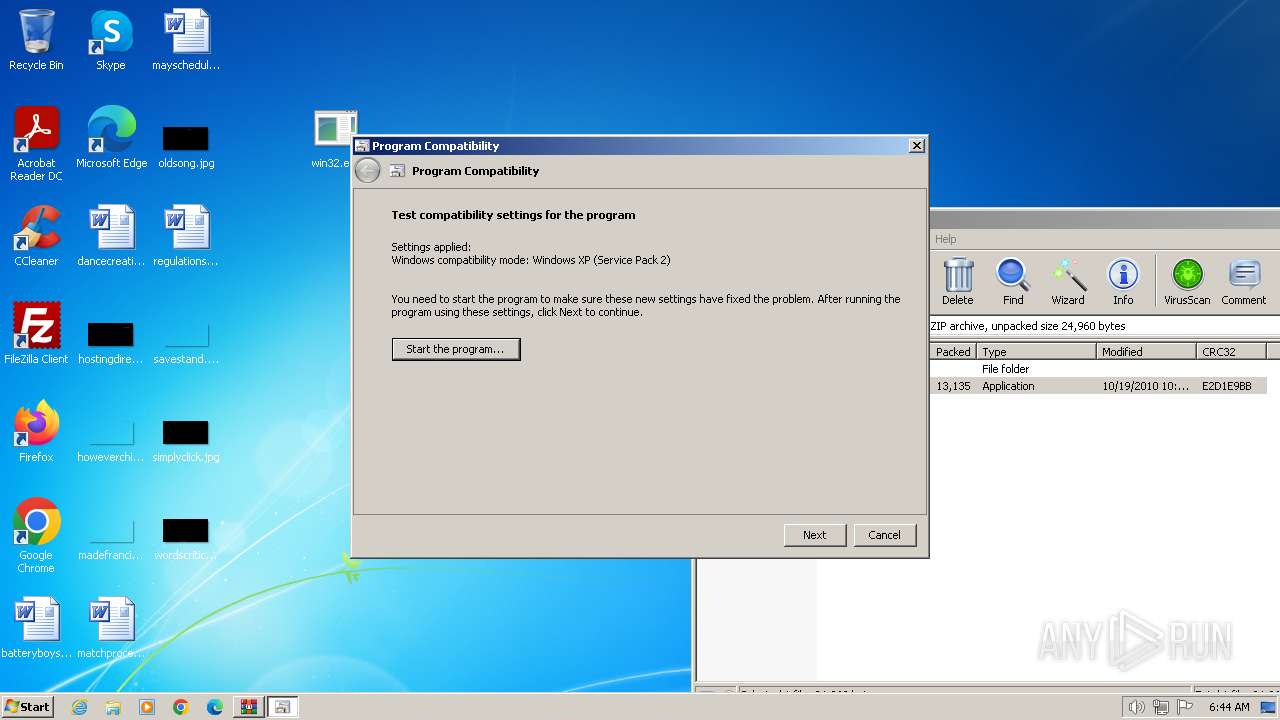This screenshot has height=720, width=1280.
Task: Select the mayschedul... Word document icon
Action: click(186, 41)
